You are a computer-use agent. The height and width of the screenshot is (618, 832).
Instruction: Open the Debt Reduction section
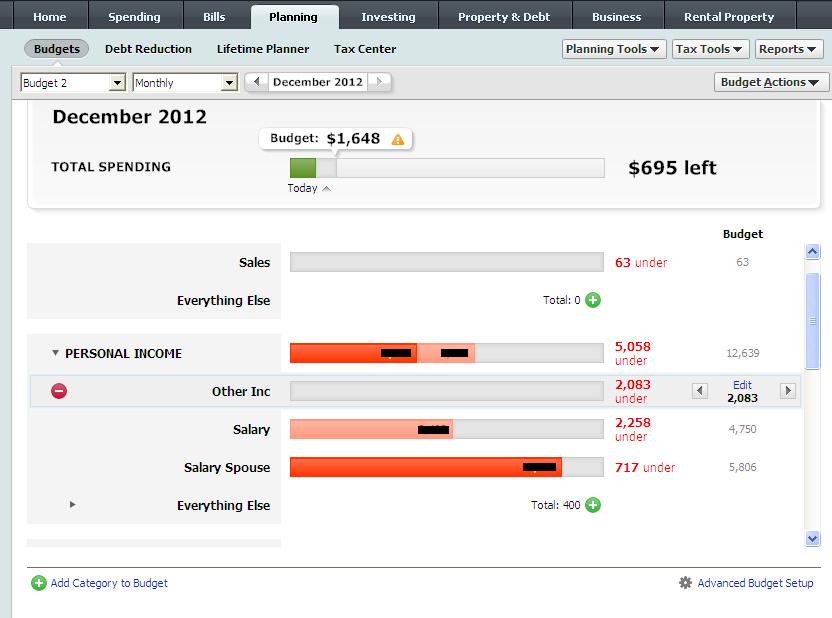coord(149,49)
